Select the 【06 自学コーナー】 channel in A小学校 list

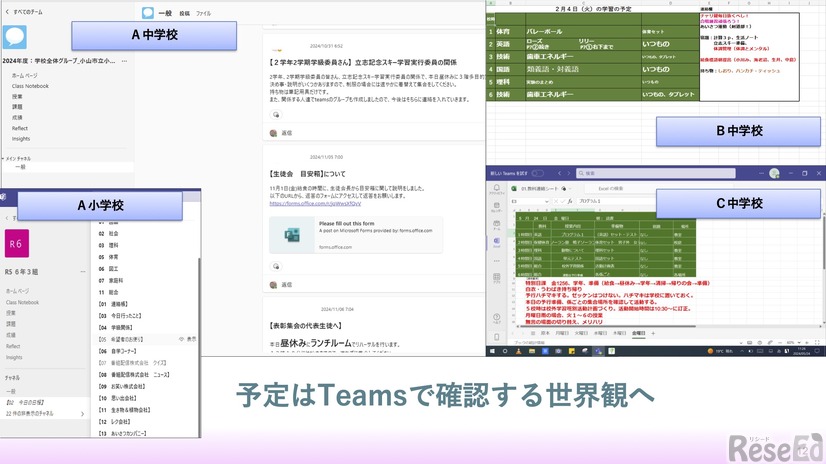point(117,351)
